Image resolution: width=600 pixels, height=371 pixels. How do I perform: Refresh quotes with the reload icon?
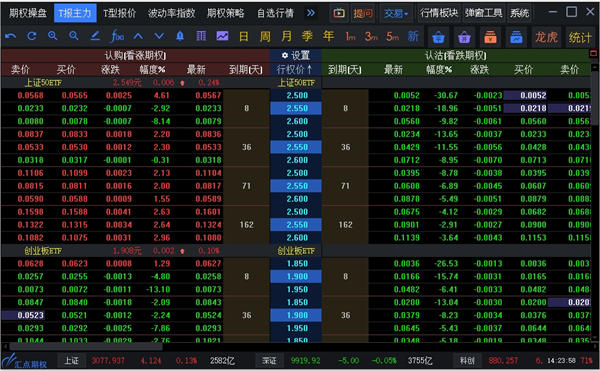pyautogui.click(x=32, y=36)
